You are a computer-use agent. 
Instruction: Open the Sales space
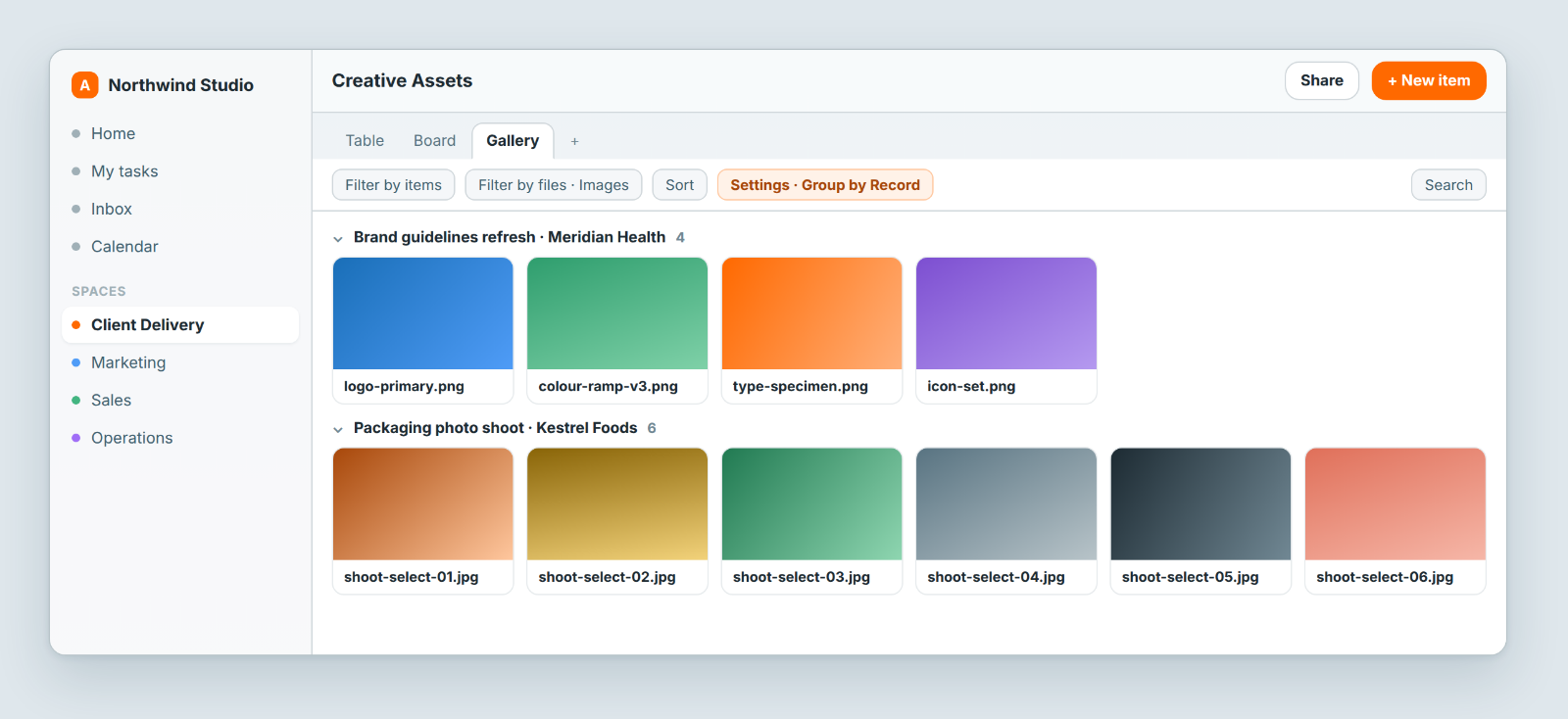(180, 400)
